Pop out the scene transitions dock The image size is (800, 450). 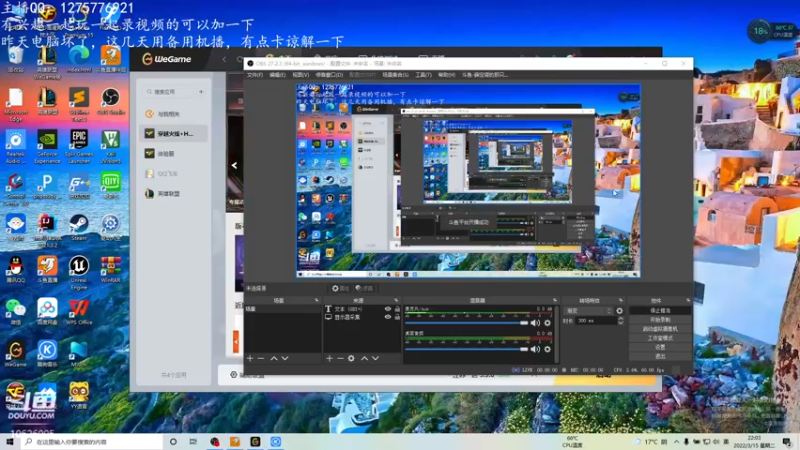(x=621, y=301)
